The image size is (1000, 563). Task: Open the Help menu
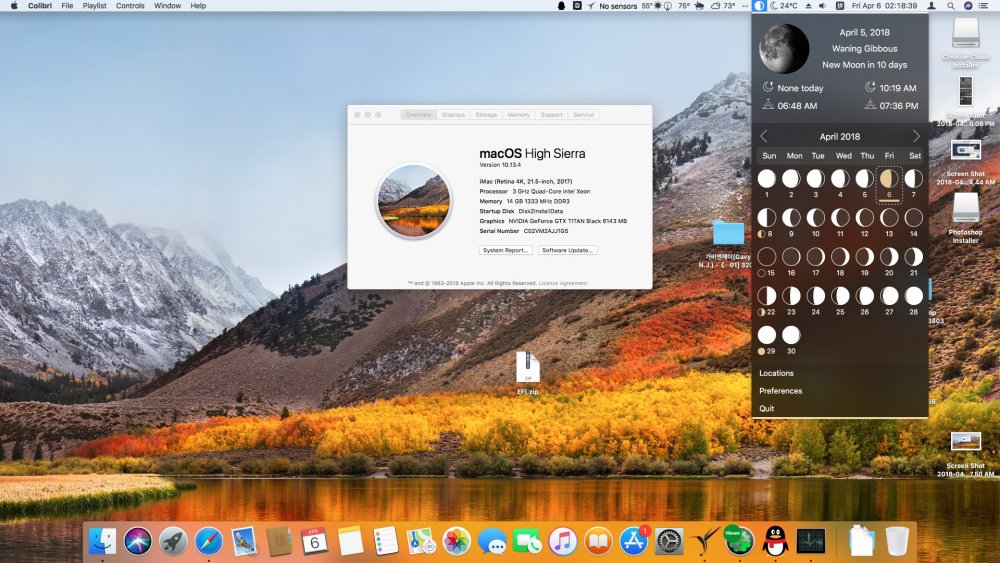pyautogui.click(x=198, y=6)
